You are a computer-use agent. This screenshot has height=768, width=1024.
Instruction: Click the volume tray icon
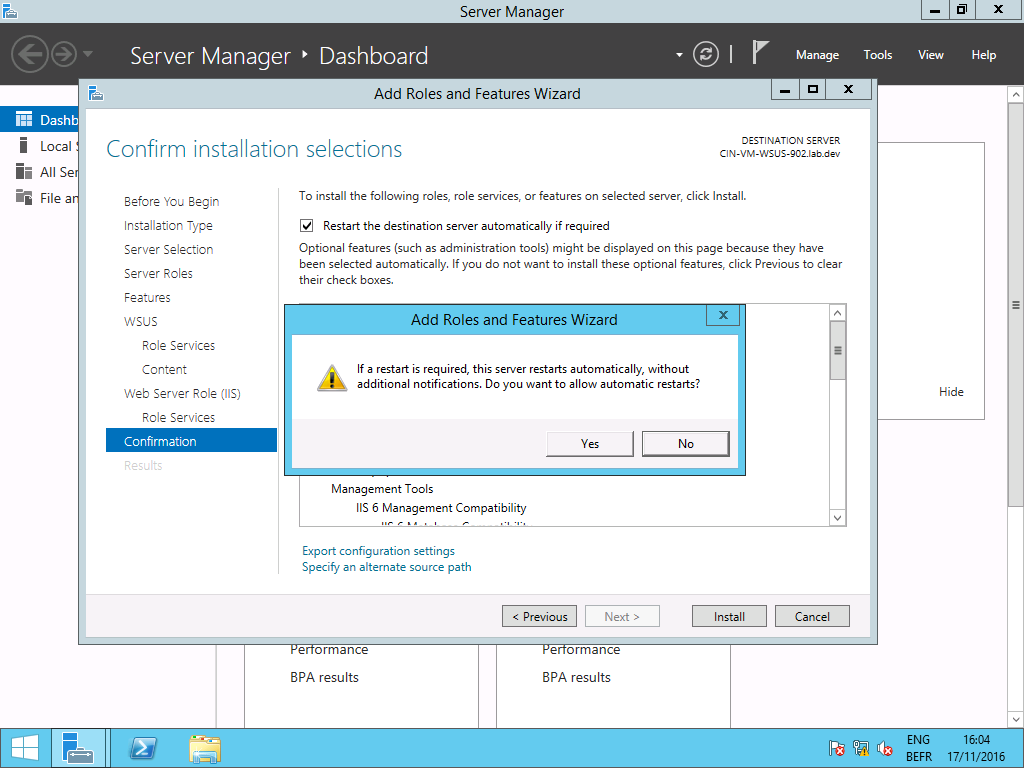coord(886,748)
